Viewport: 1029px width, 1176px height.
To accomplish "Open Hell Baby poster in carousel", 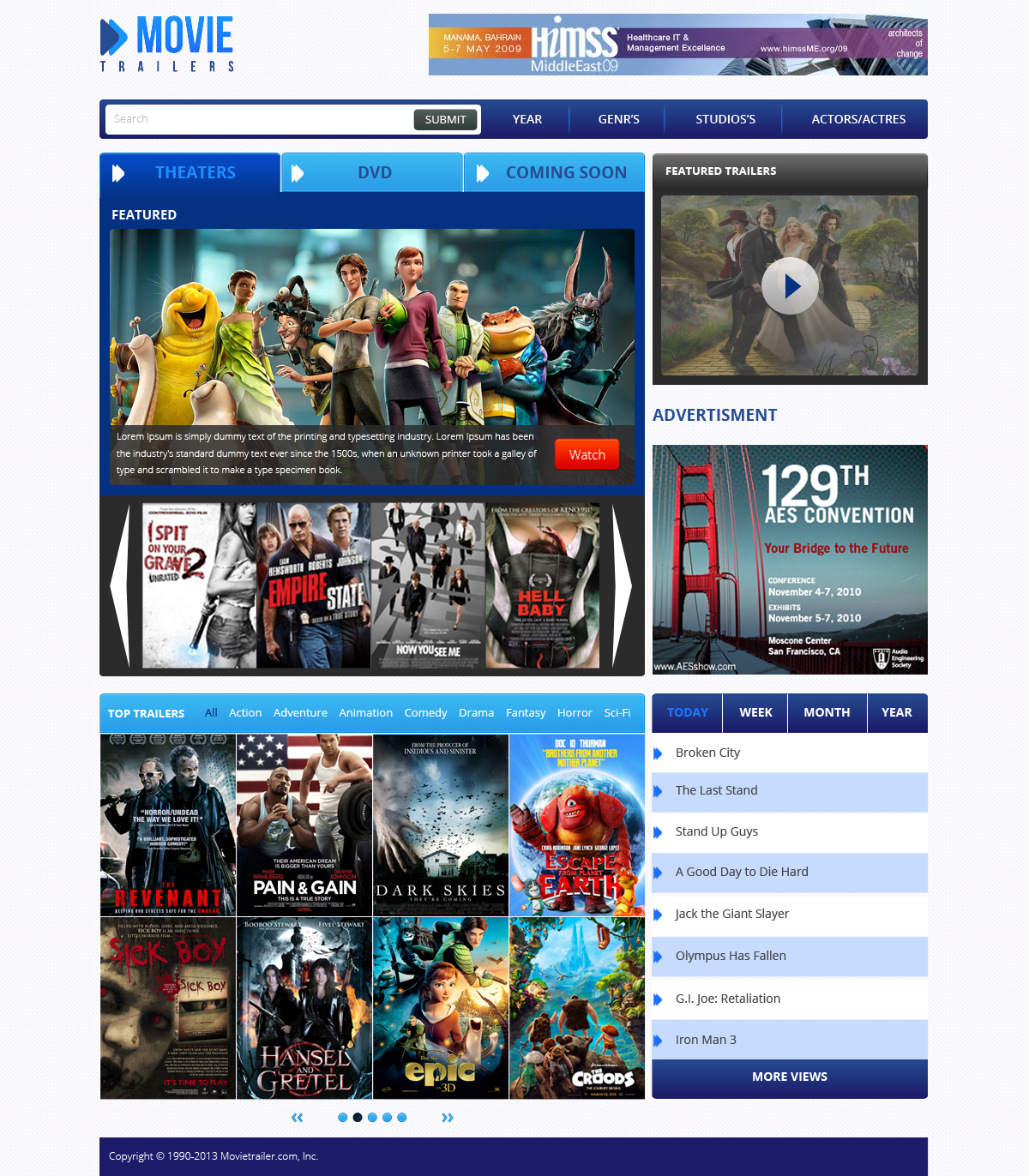I will (x=543, y=585).
